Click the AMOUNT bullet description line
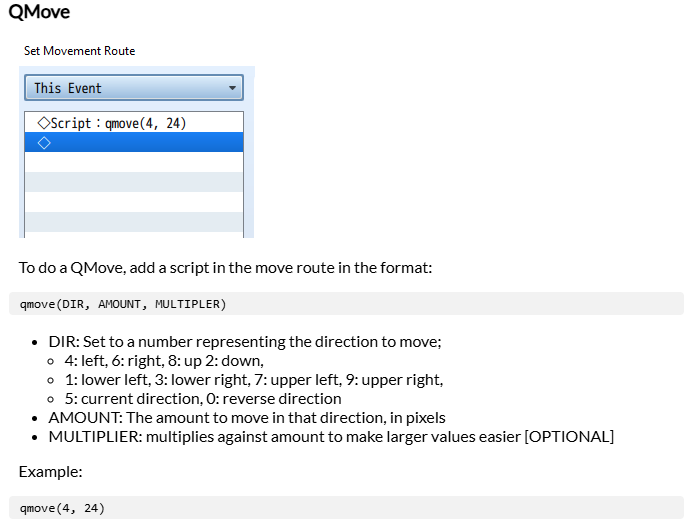Viewport: 693px width, 523px height. [x=247, y=418]
